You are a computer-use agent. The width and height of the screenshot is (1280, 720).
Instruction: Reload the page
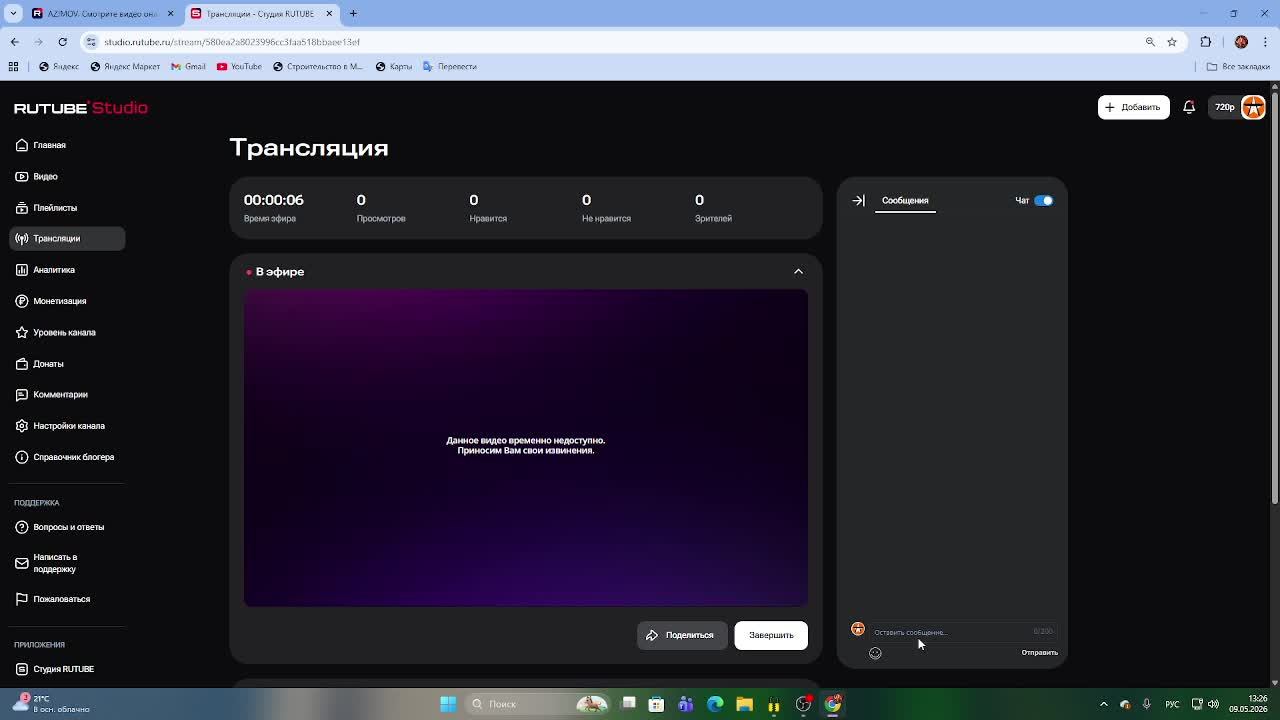coord(62,42)
